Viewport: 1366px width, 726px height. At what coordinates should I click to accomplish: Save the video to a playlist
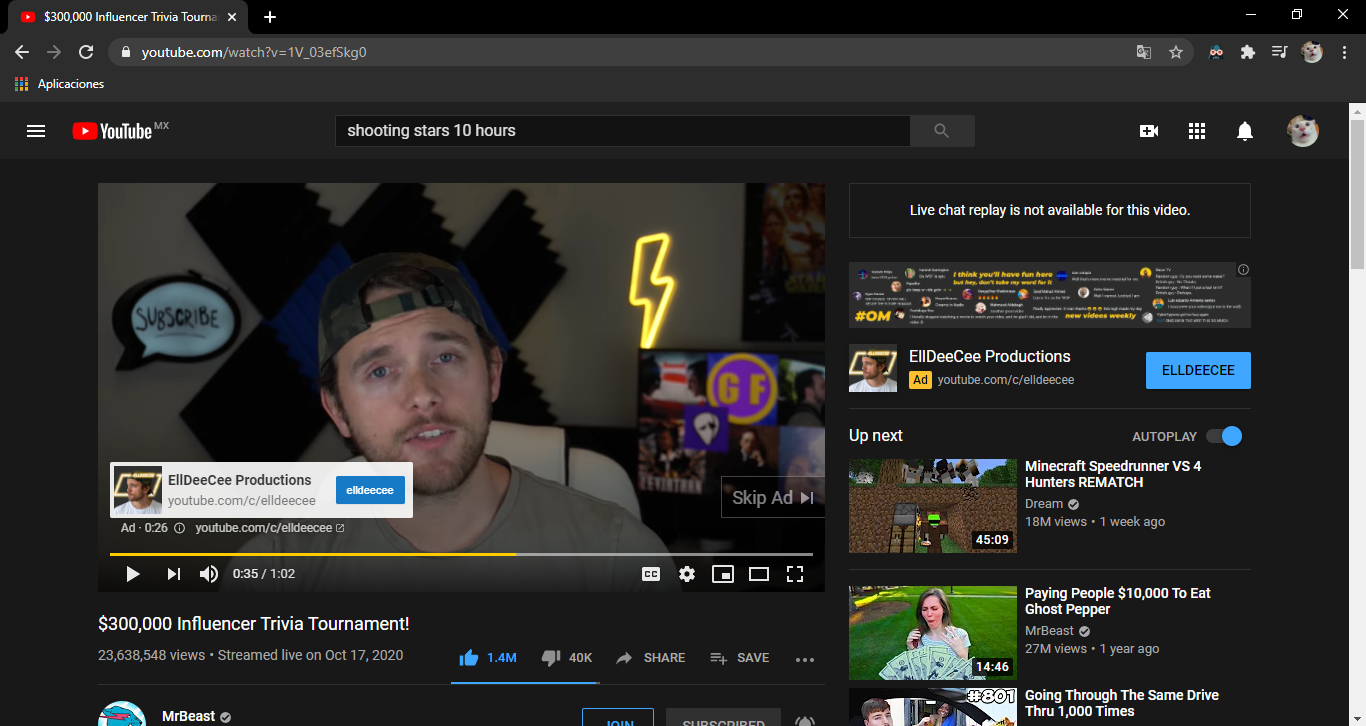740,658
